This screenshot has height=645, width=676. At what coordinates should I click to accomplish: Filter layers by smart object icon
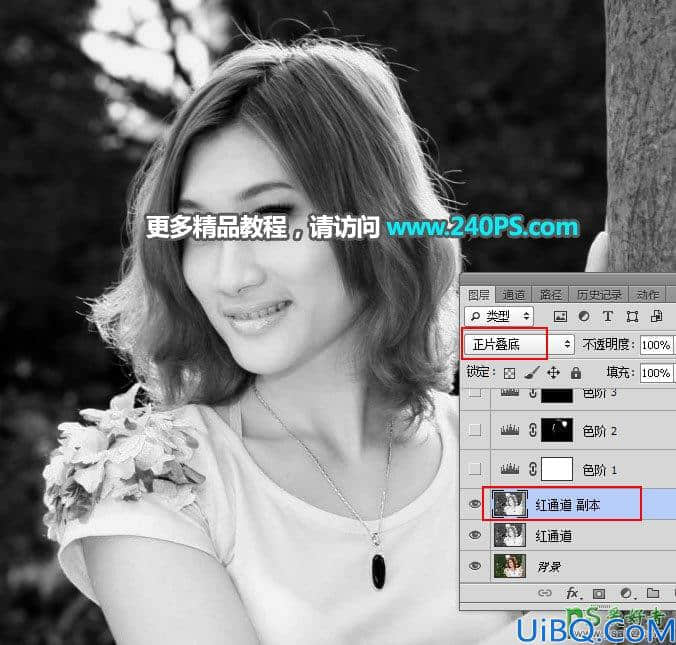(657, 316)
